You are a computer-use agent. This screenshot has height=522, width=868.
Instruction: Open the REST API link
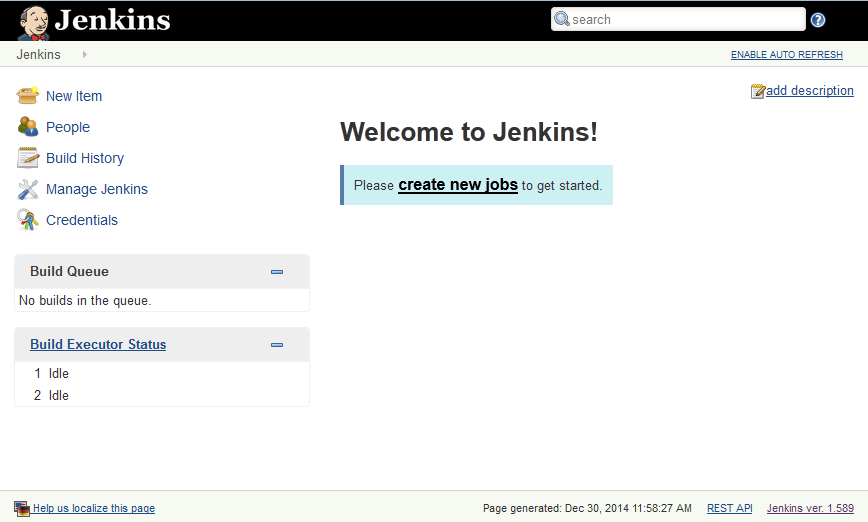(730, 508)
